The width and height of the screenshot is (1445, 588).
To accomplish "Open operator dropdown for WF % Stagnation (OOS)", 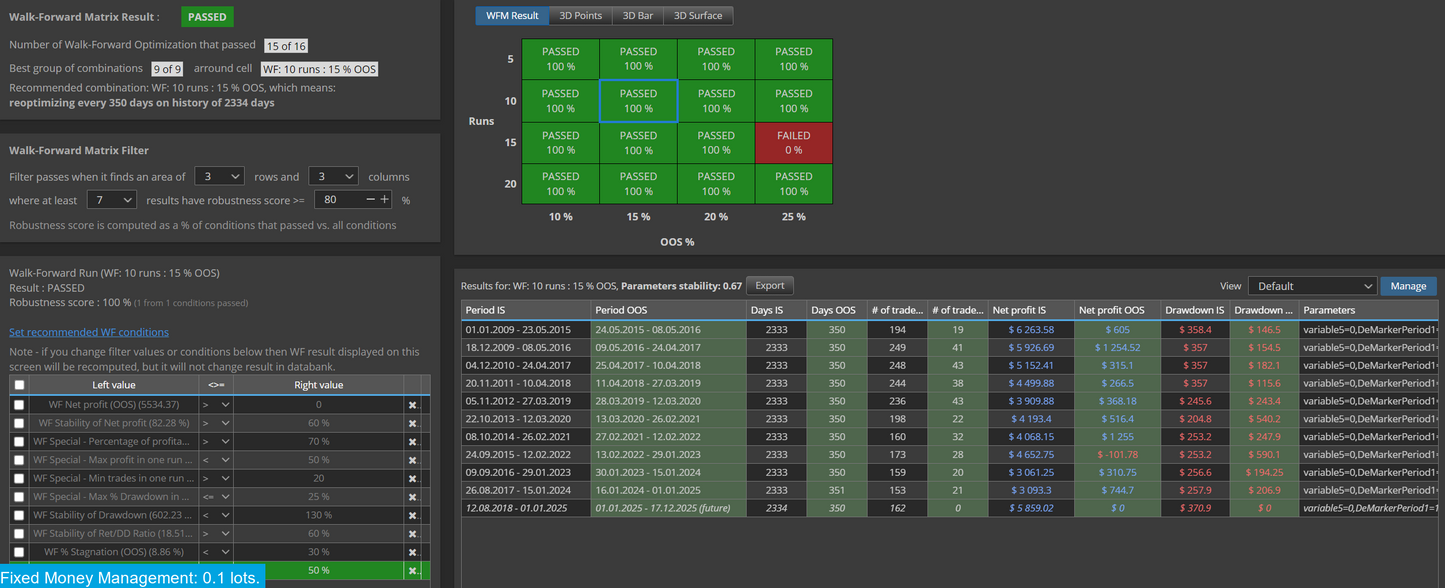I will pyautogui.click(x=216, y=552).
